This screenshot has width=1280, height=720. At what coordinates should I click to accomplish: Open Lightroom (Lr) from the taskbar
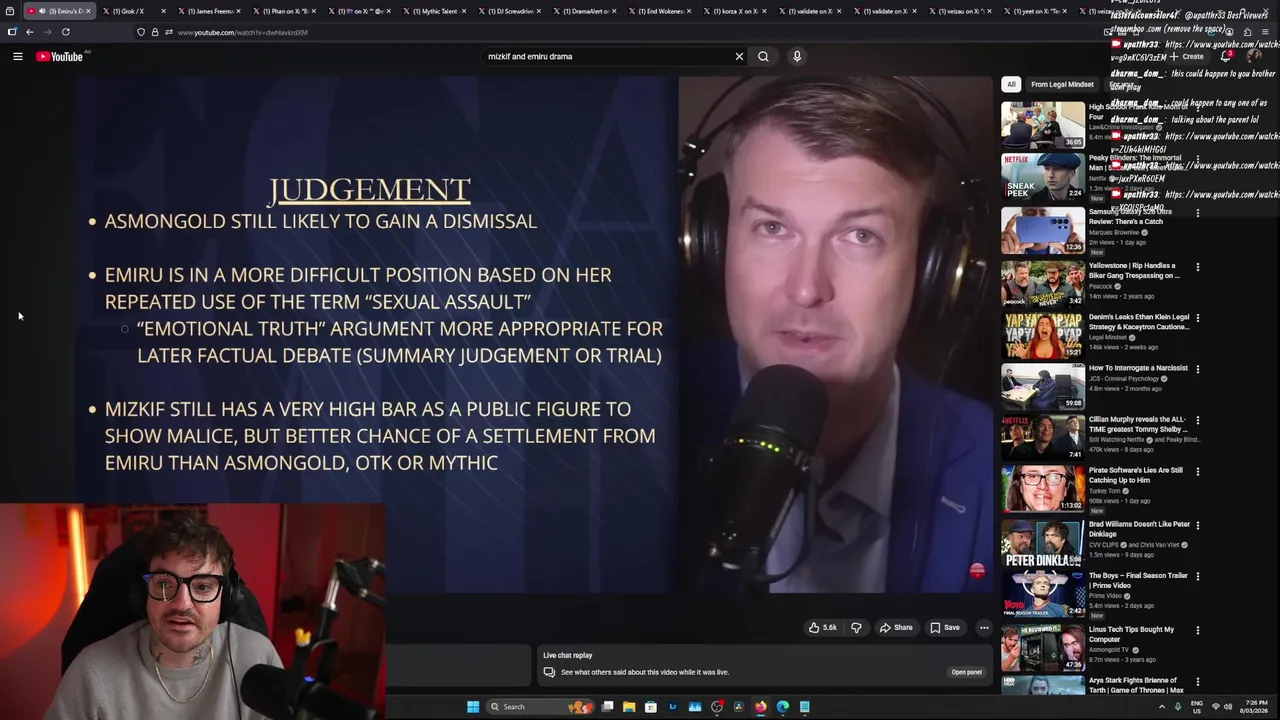point(673,707)
